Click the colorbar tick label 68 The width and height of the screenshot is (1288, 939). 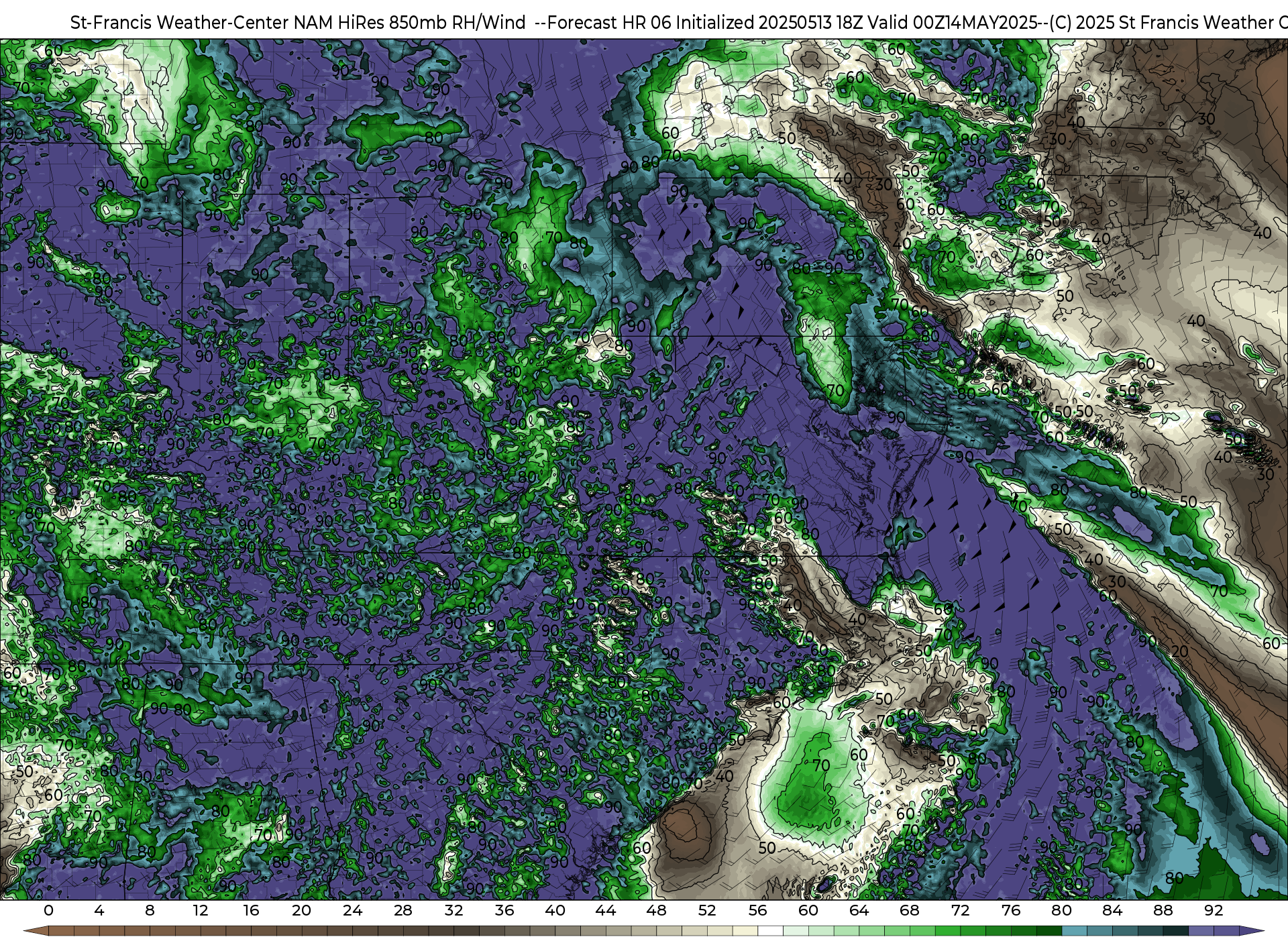pyautogui.click(x=910, y=911)
